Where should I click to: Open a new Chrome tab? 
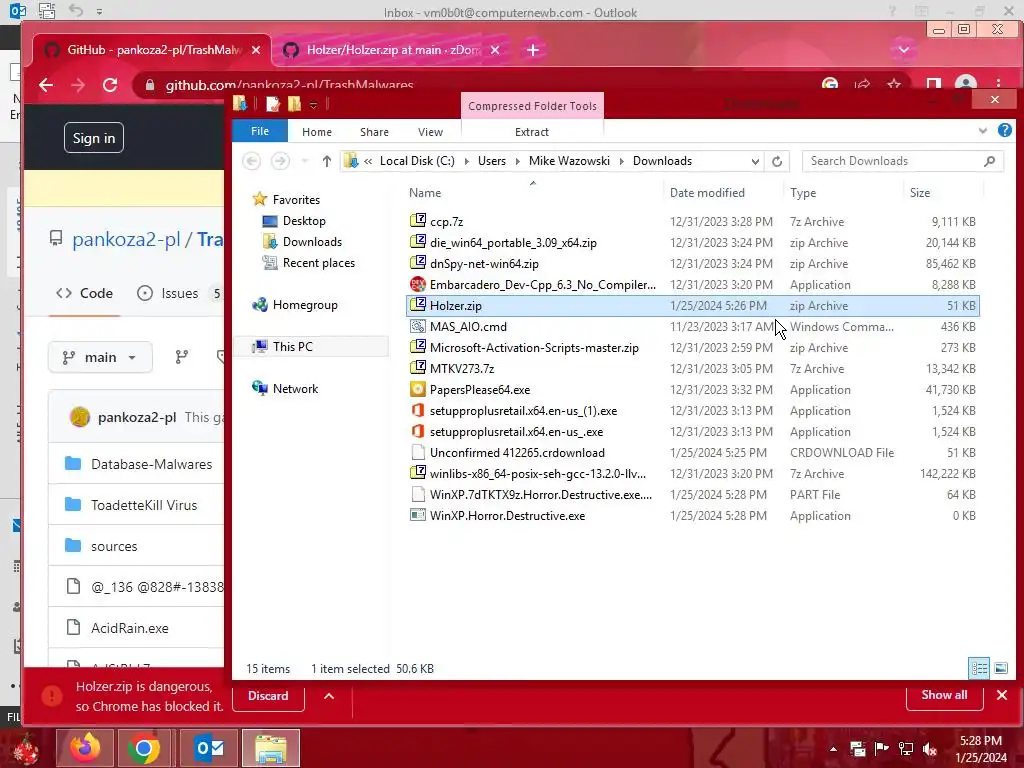(533, 50)
